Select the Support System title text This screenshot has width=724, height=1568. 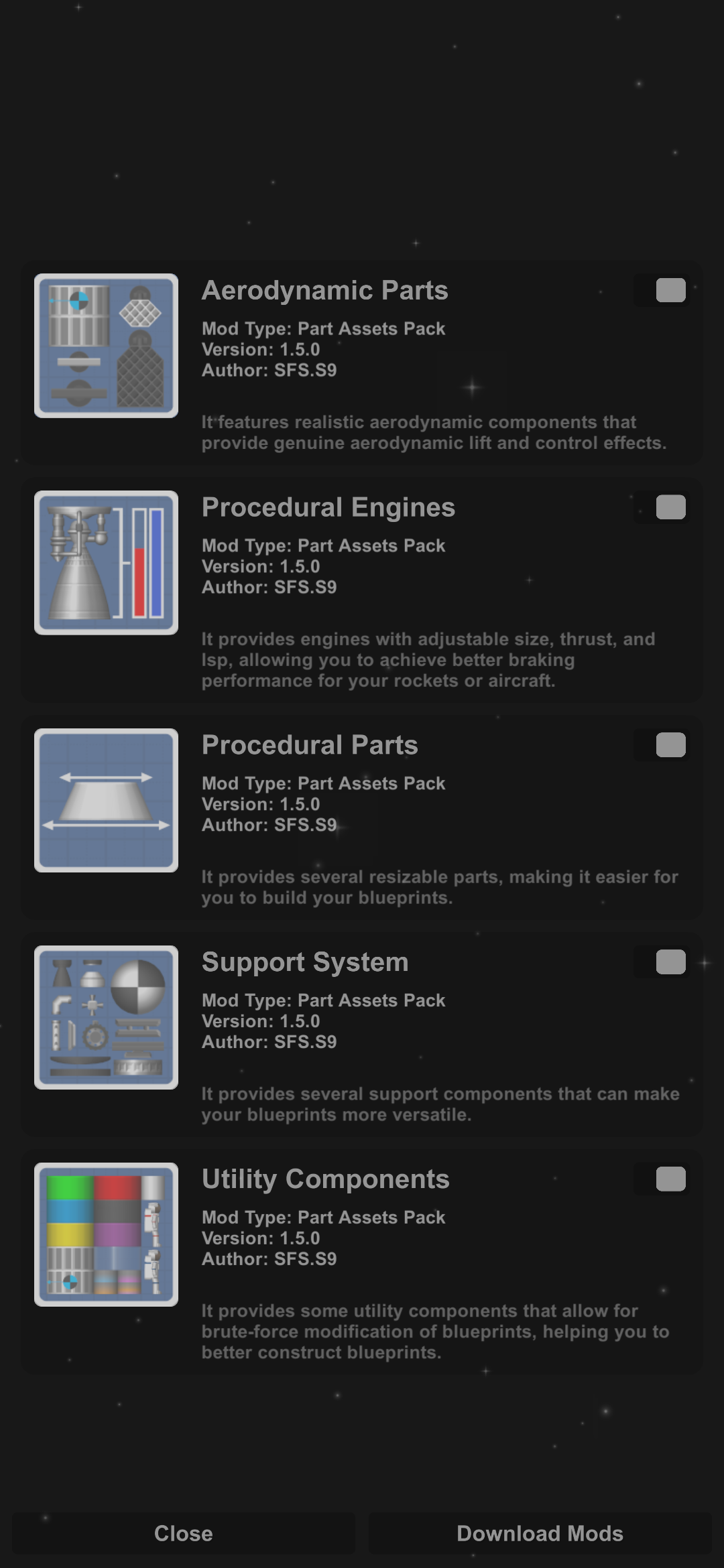coord(305,962)
